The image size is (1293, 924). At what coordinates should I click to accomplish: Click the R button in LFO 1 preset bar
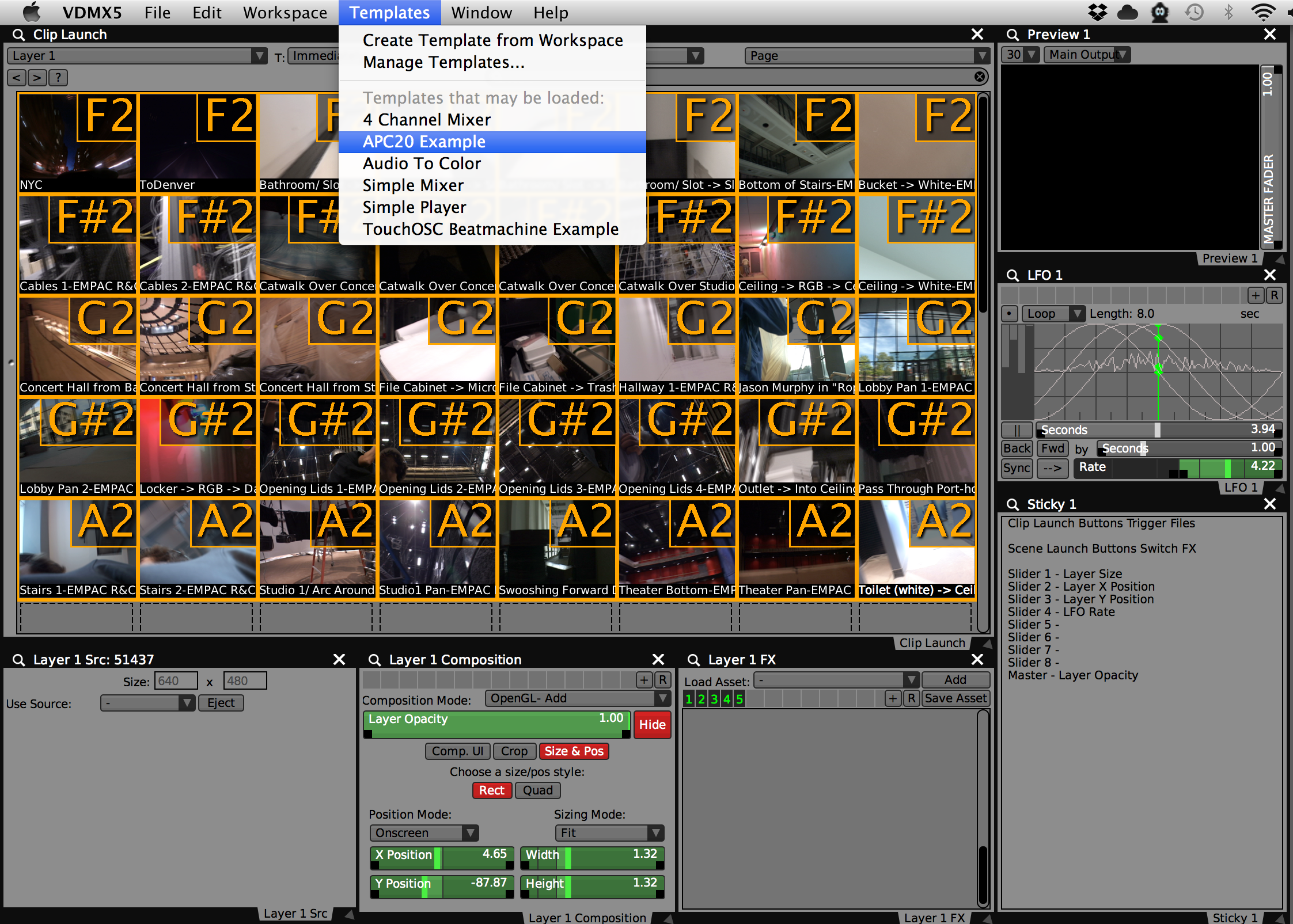(1273, 295)
